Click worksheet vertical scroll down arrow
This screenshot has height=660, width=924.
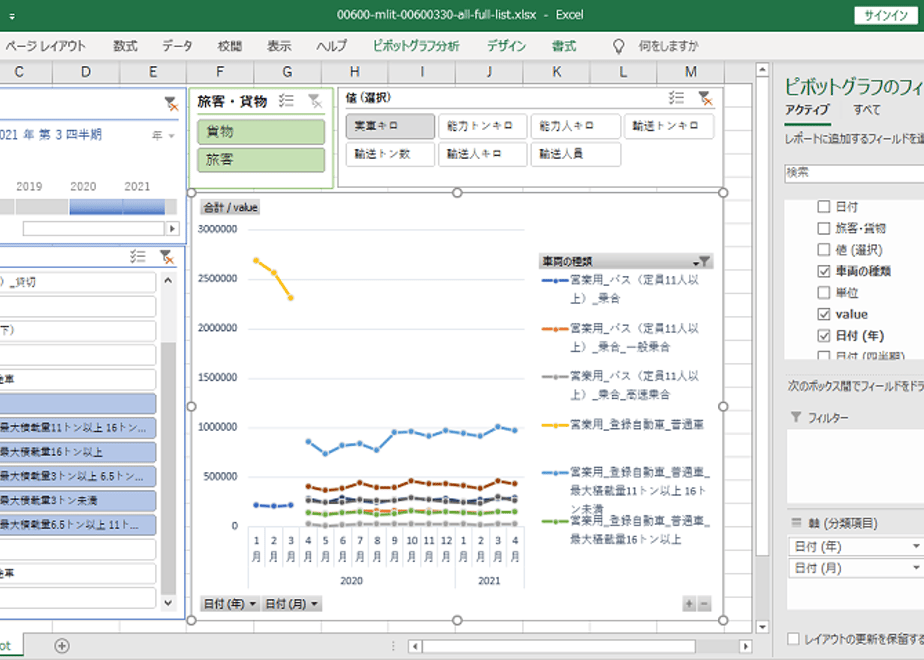(762, 627)
